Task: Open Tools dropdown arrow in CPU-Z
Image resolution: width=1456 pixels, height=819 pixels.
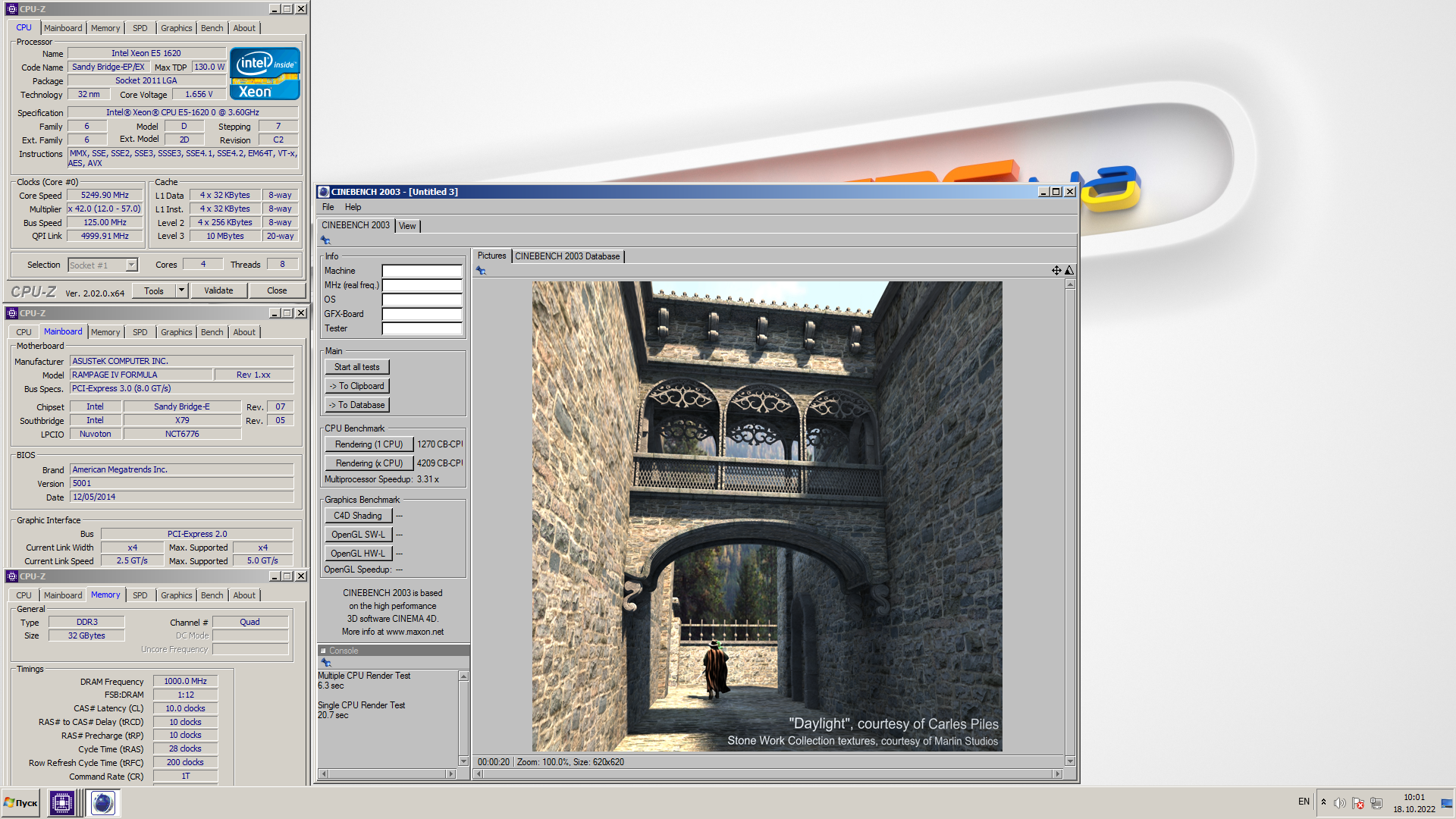Action: [181, 290]
